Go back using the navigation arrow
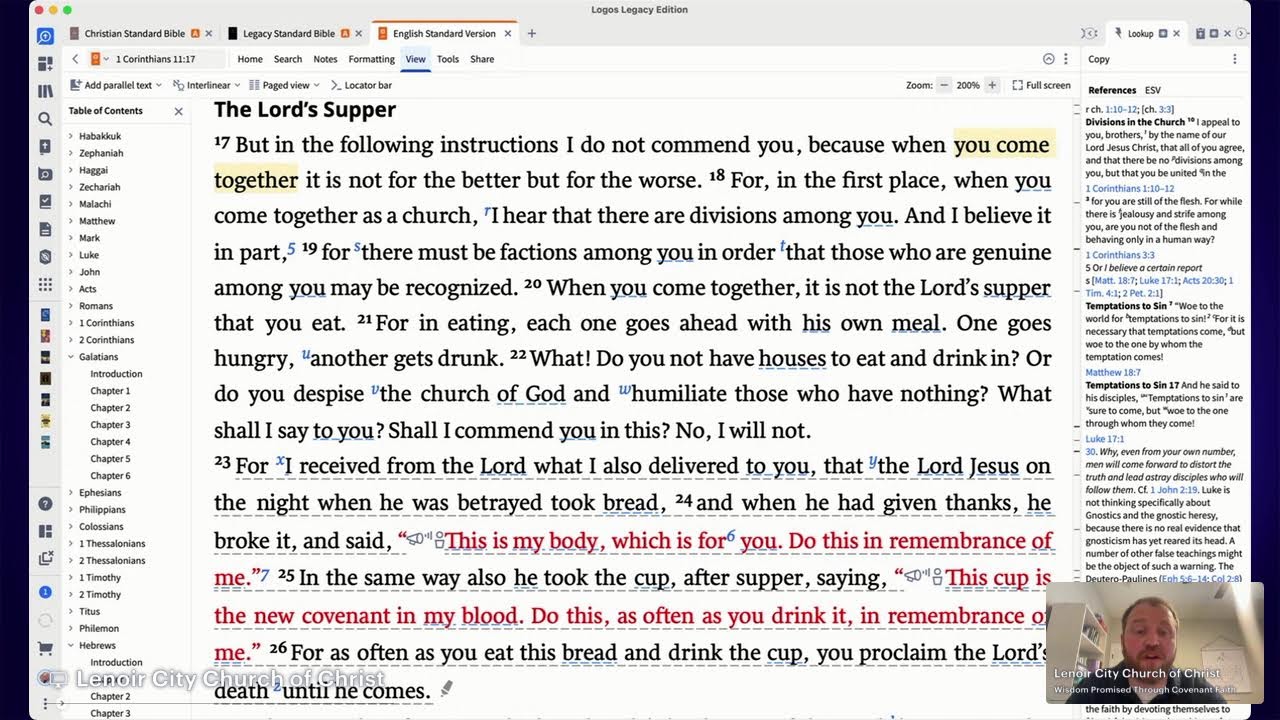The image size is (1280, 720). (x=75, y=59)
